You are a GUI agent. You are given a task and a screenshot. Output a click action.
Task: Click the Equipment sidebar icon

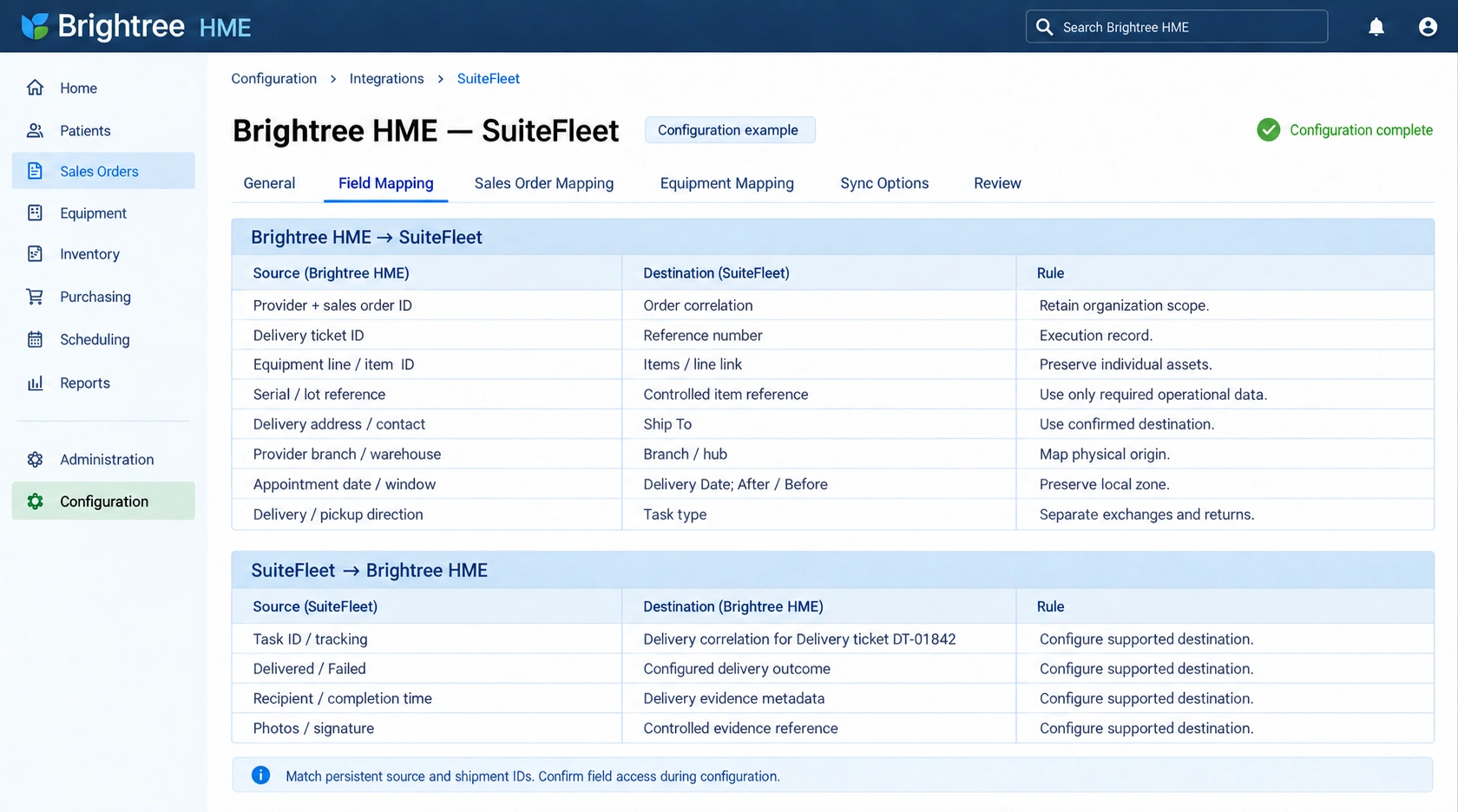pyautogui.click(x=35, y=213)
